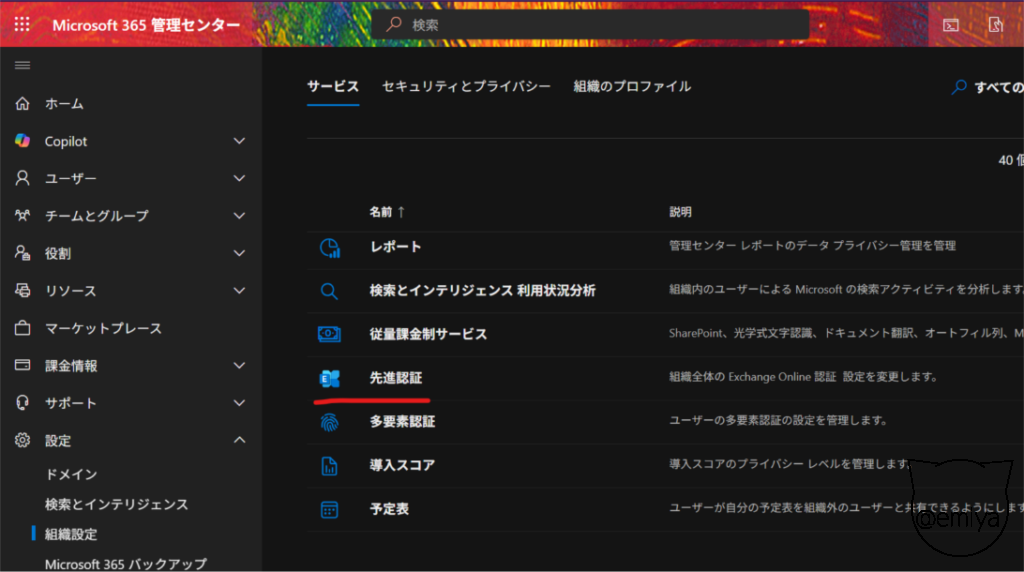Click the Home house icon in sidebar

[x=22, y=104]
